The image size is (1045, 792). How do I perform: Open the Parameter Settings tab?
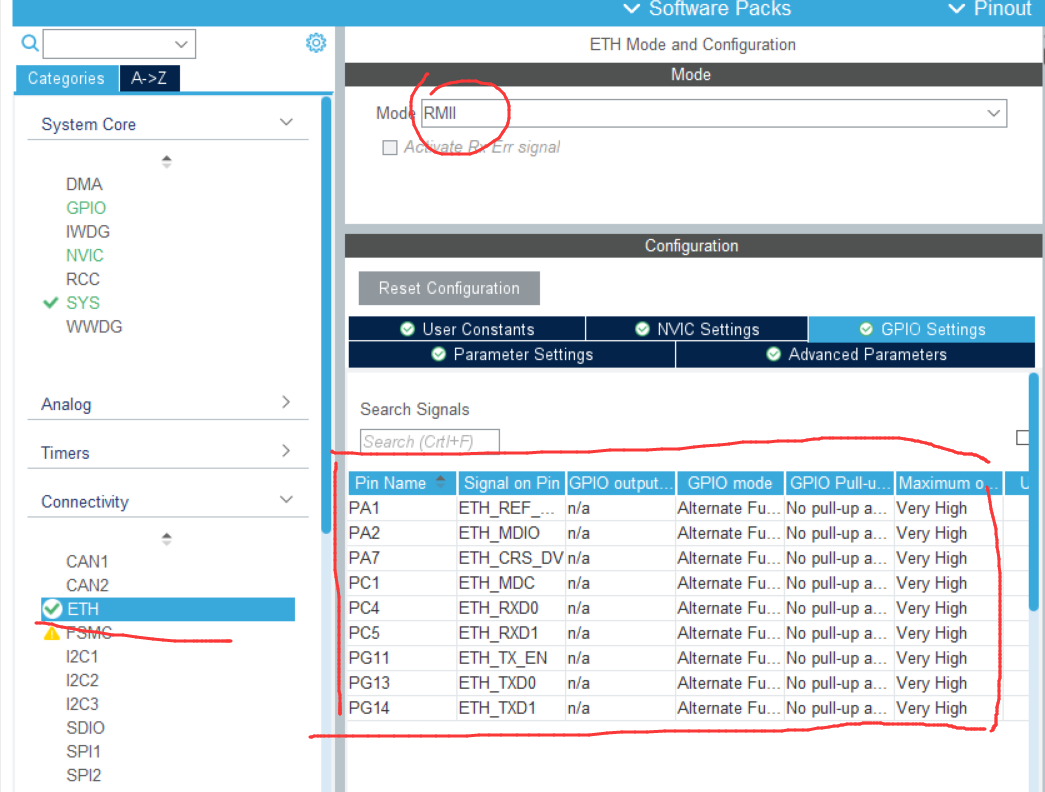tap(512, 355)
